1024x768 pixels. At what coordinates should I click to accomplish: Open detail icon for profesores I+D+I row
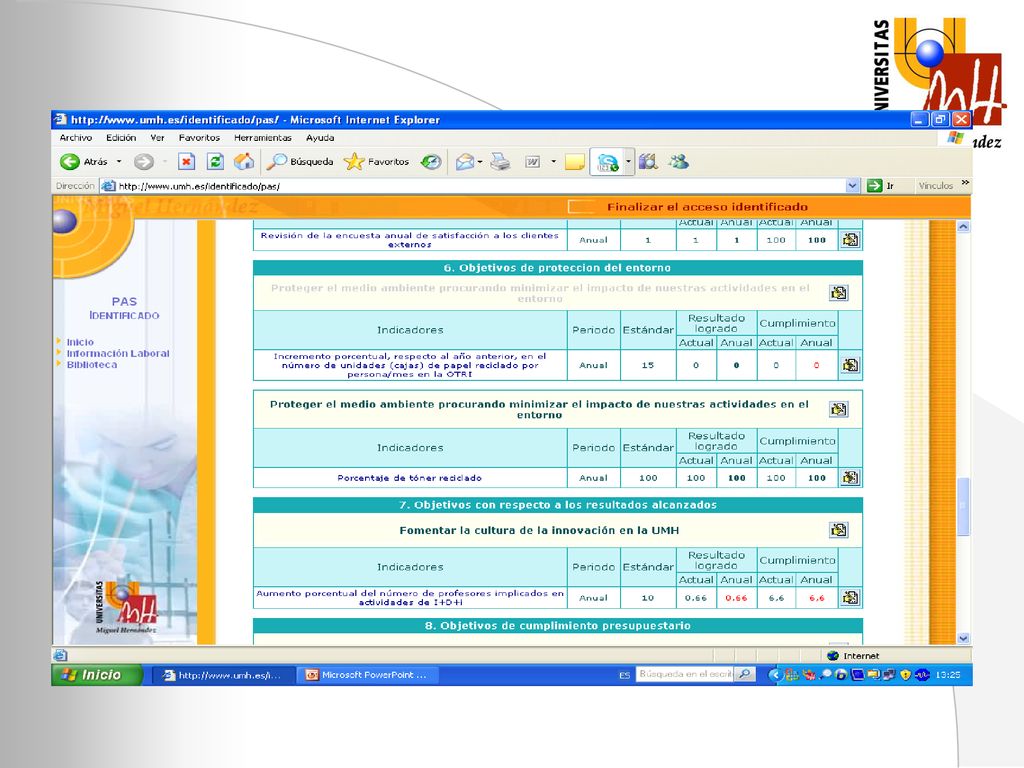click(x=850, y=598)
